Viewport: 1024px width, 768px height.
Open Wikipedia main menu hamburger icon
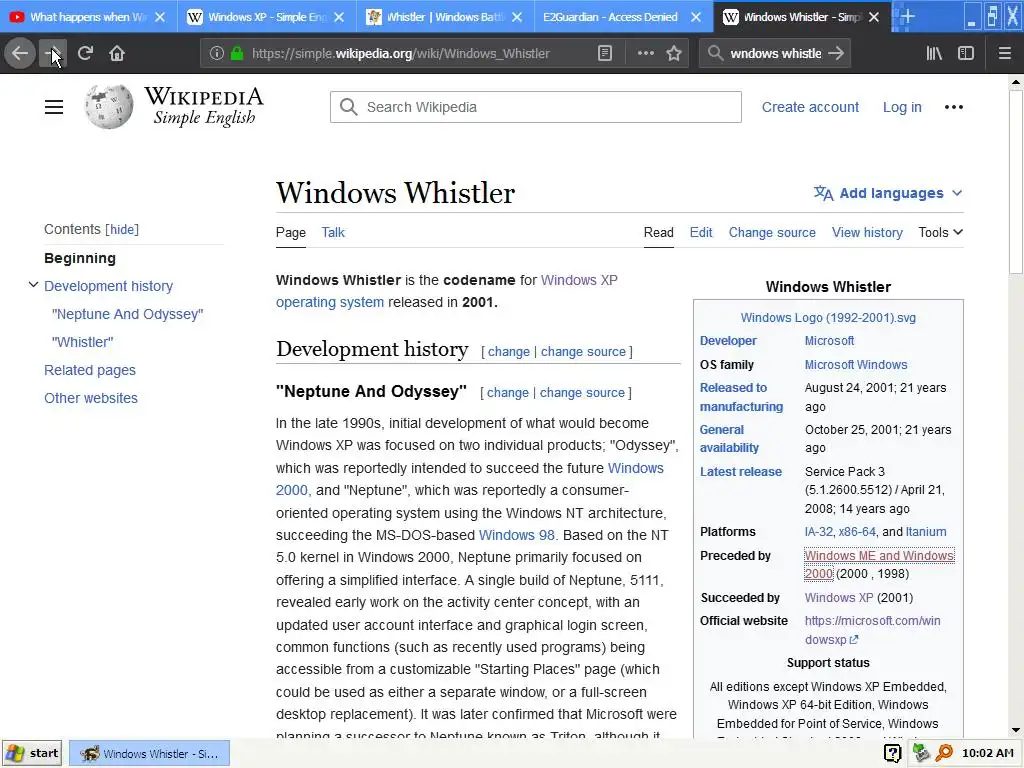[x=54, y=107]
